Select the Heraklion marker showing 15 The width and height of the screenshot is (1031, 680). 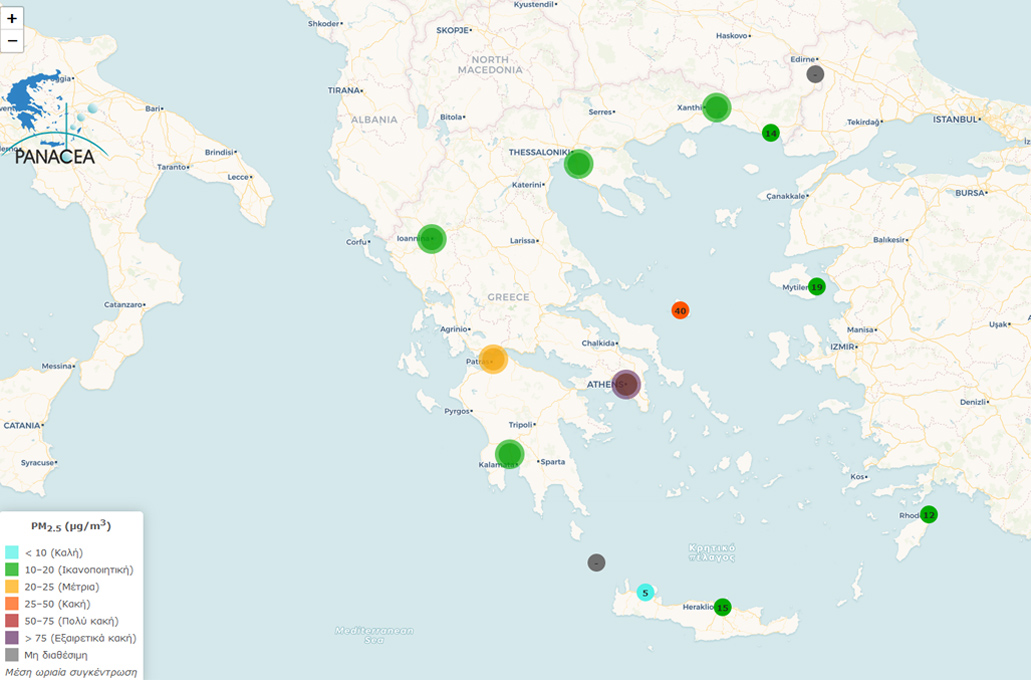click(722, 607)
